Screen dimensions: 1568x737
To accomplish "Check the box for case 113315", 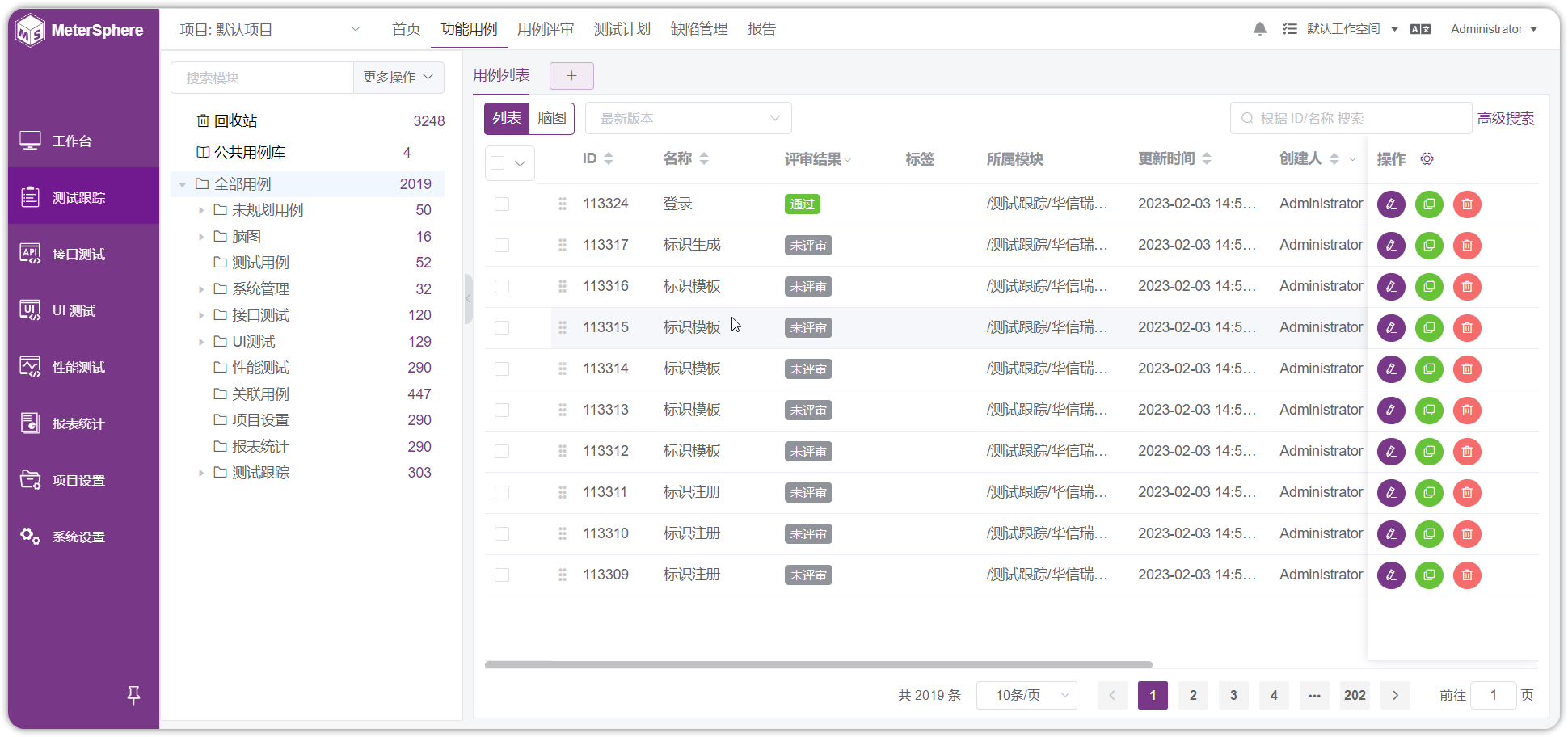I will pos(502,327).
